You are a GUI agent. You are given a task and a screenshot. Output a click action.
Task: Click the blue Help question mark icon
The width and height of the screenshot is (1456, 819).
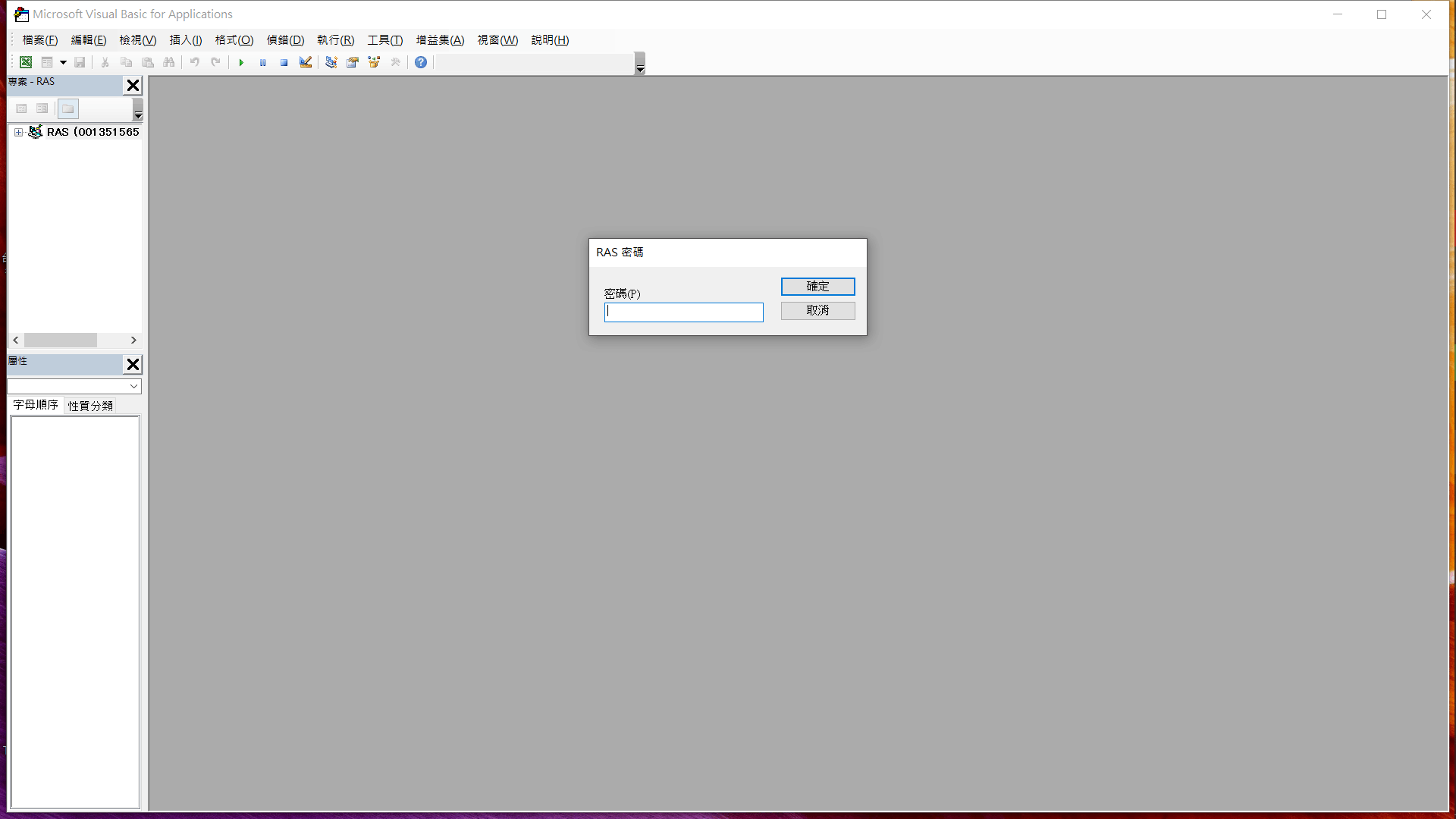coord(421,62)
